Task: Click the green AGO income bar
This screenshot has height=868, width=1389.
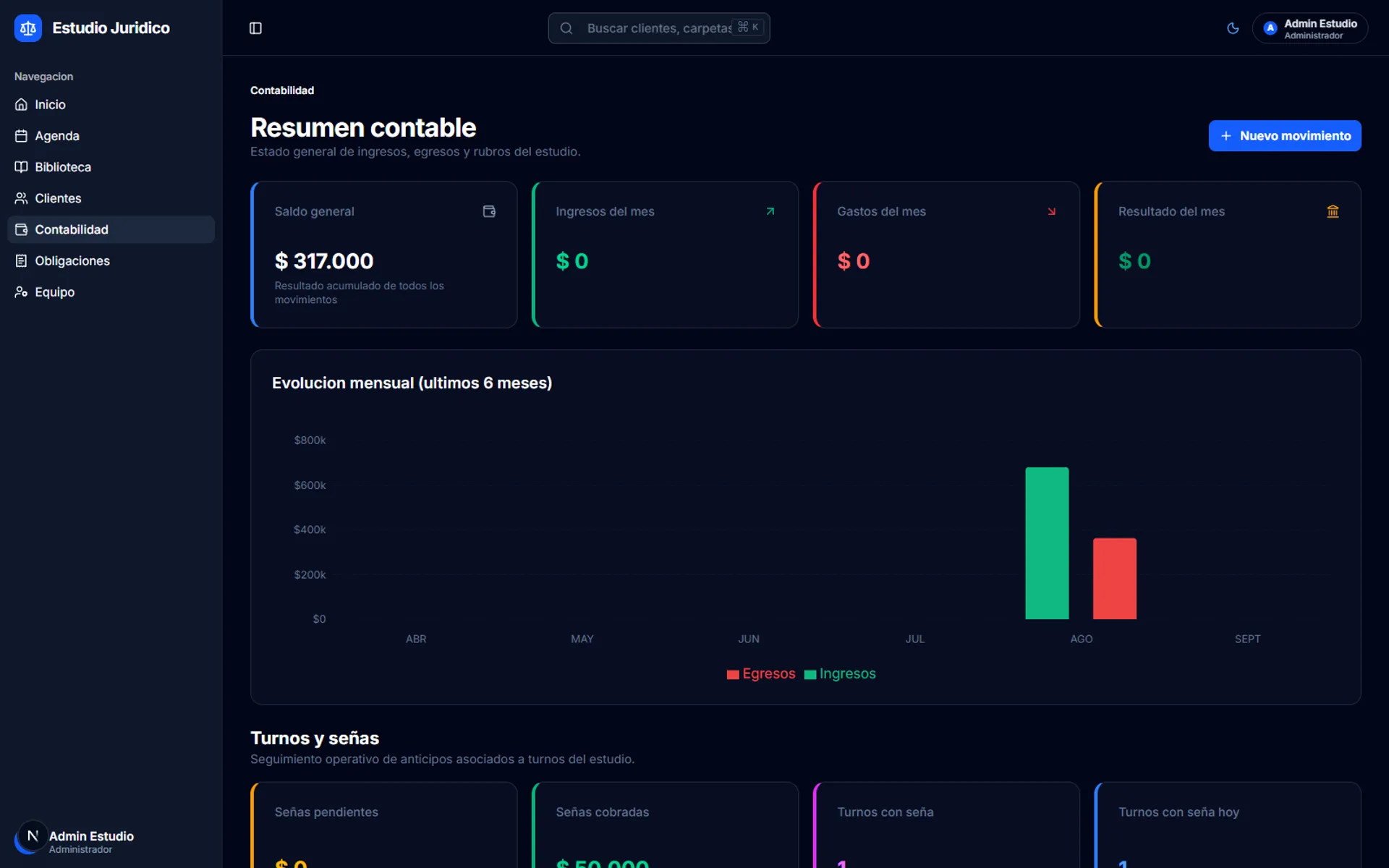Action: (x=1047, y=543)
